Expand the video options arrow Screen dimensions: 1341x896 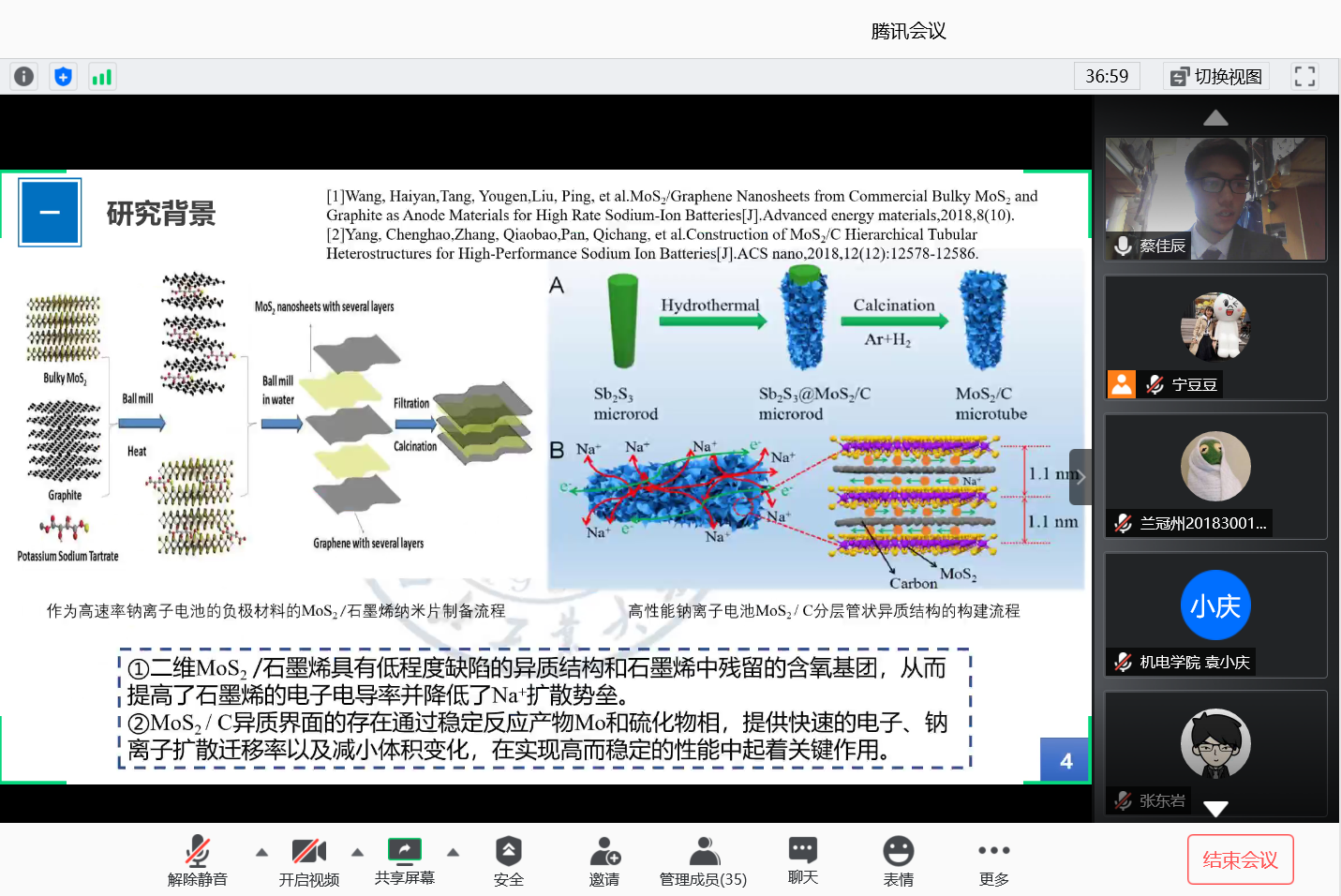coord(357,852)
